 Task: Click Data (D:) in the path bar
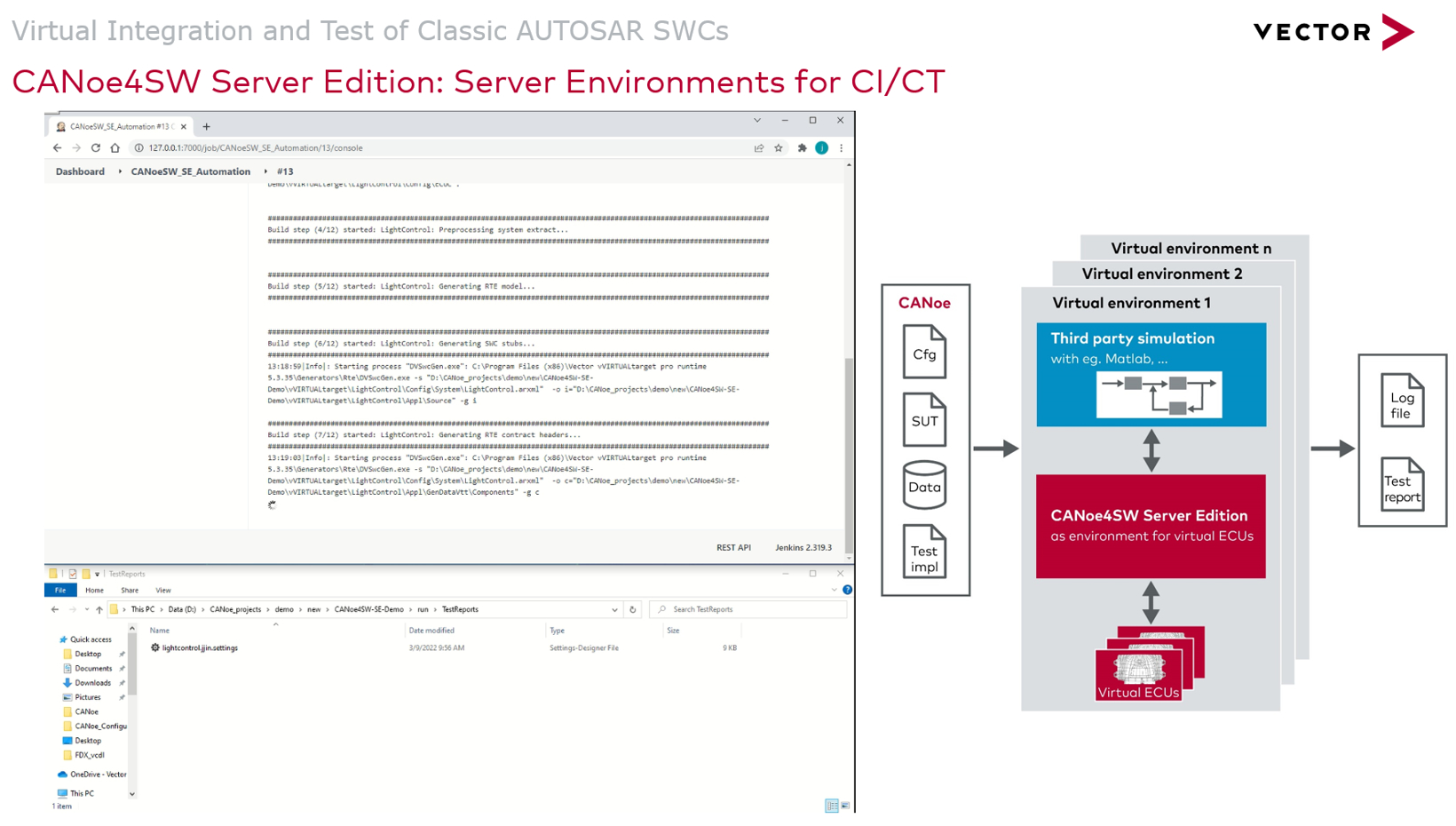pyautogui.click(x=182, y=609)
